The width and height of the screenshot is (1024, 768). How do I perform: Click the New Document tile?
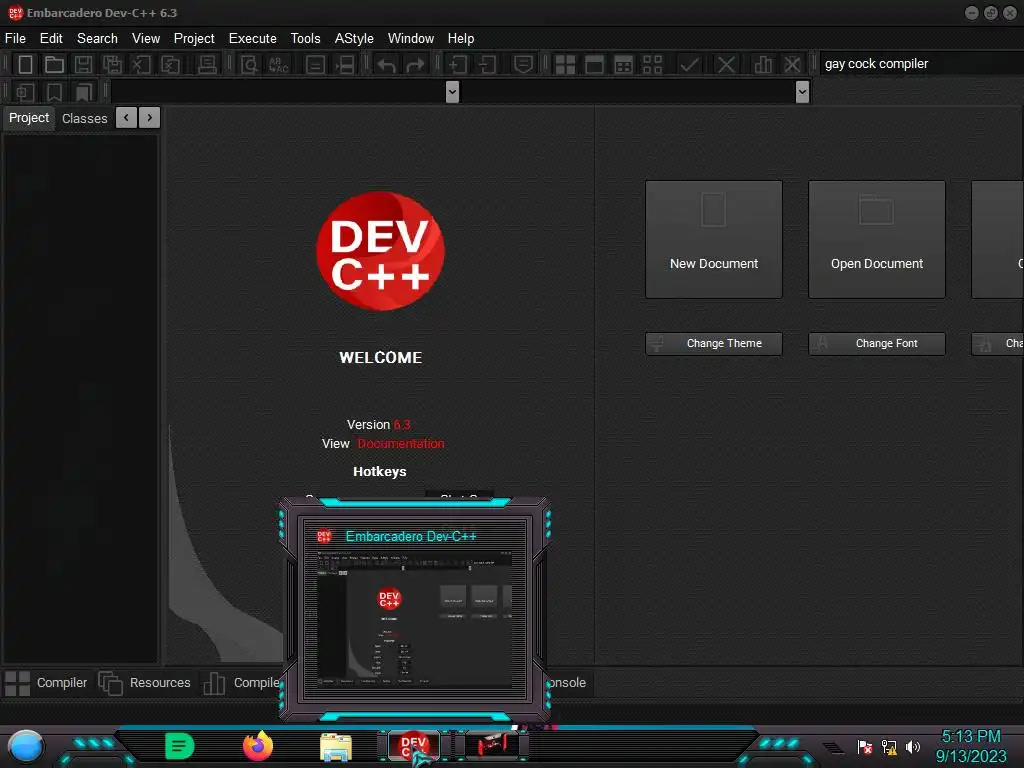point(714,239)
